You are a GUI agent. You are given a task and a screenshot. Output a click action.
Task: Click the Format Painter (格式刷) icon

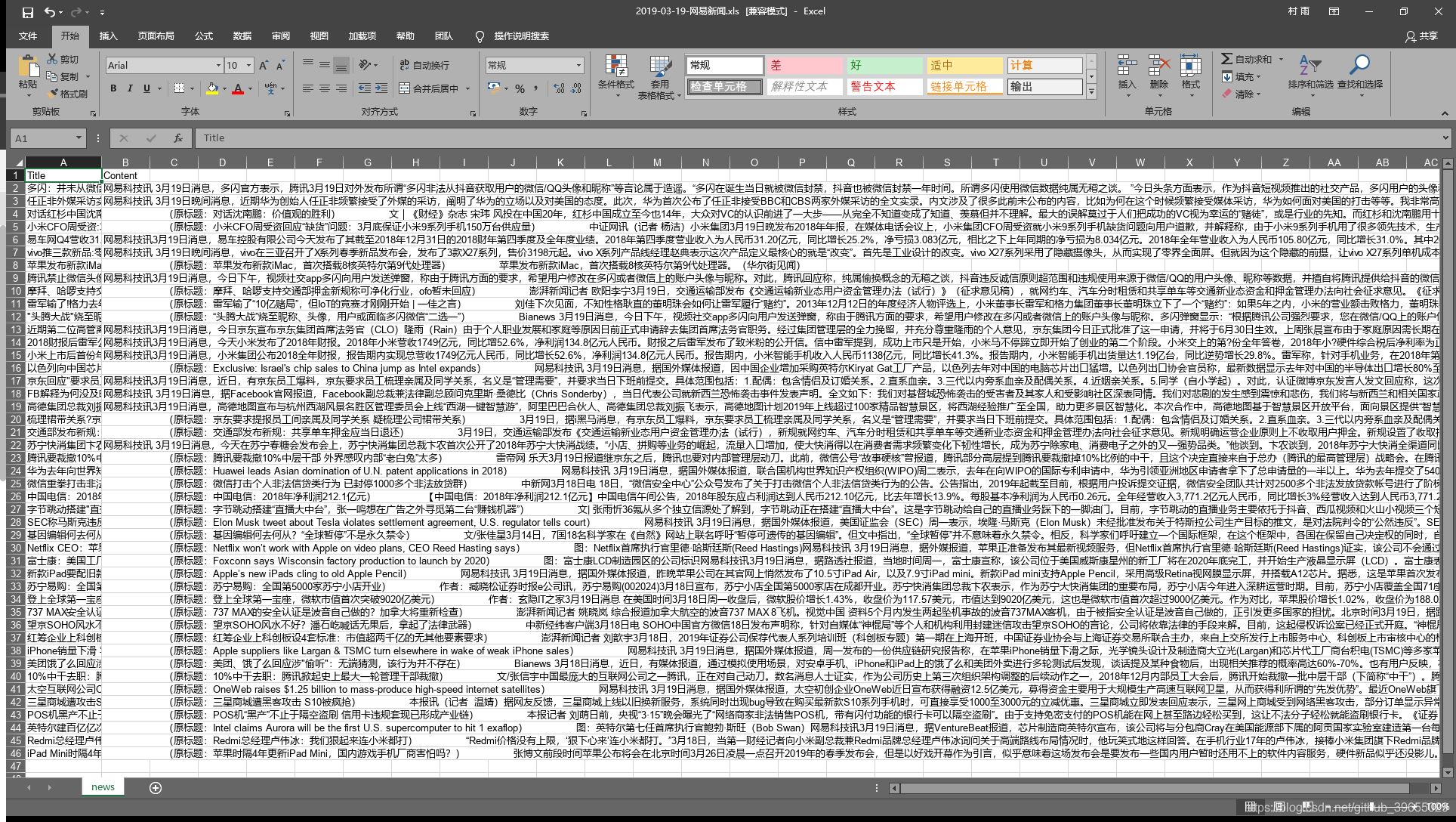53,94
